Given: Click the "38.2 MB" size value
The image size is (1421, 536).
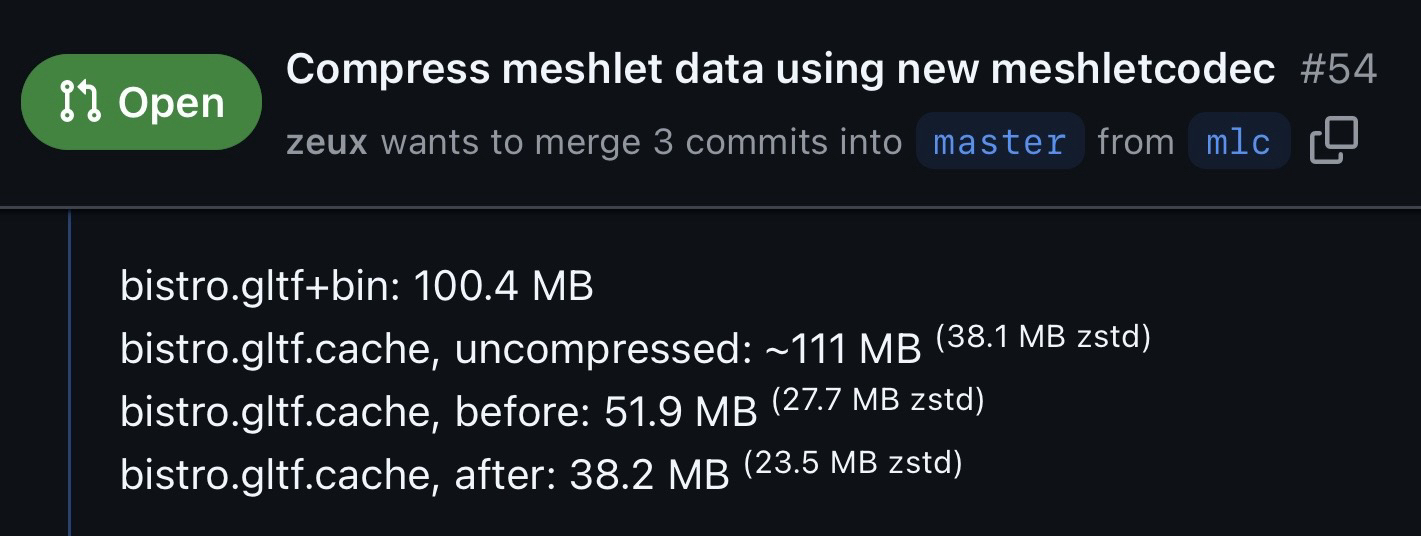Looking at the screenshot, I should [649, 475].
